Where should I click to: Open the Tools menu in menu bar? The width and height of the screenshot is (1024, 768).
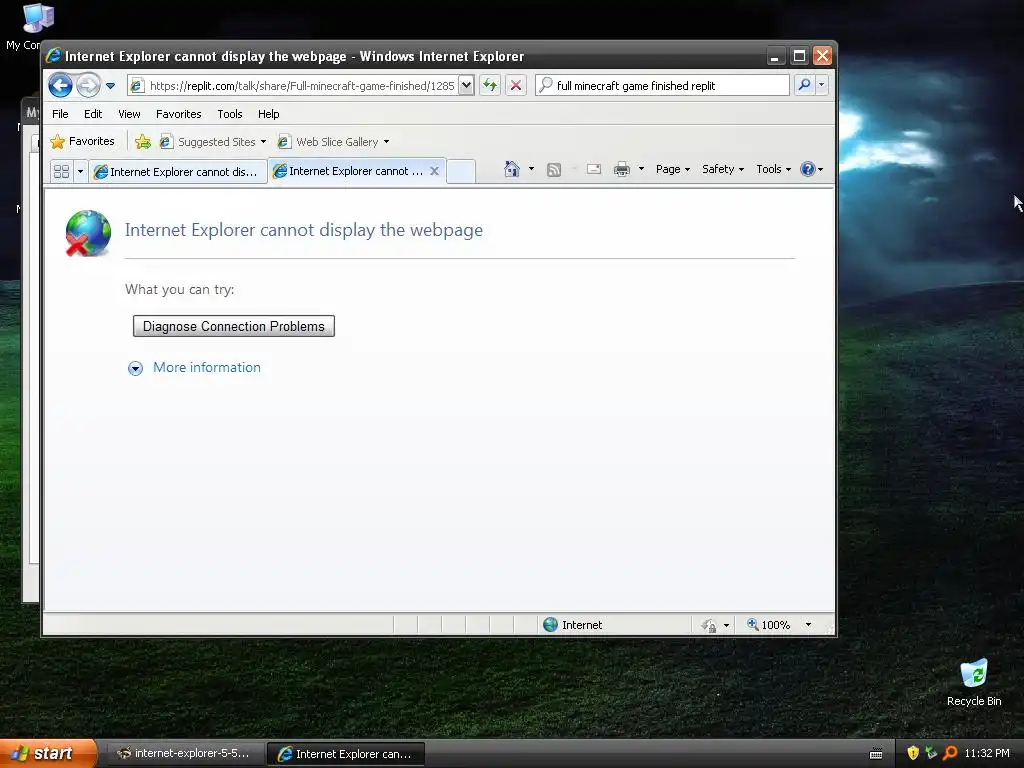pyautogui.click(x=230, y=114)
